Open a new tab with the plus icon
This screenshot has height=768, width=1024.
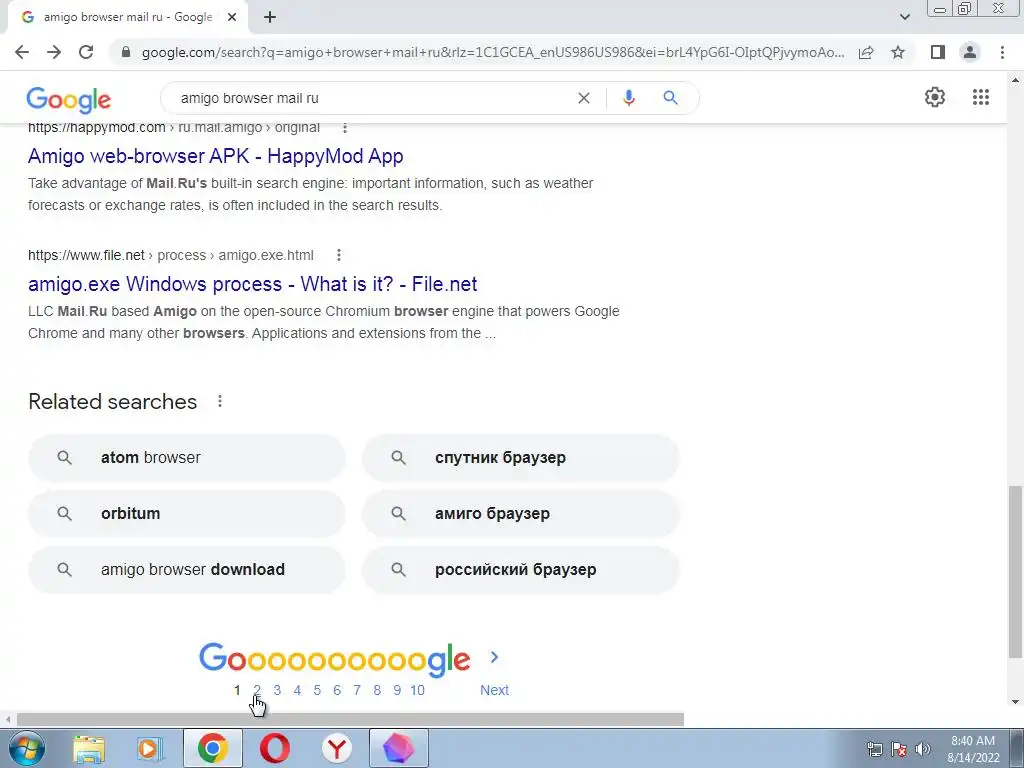[x=270, y=18]
